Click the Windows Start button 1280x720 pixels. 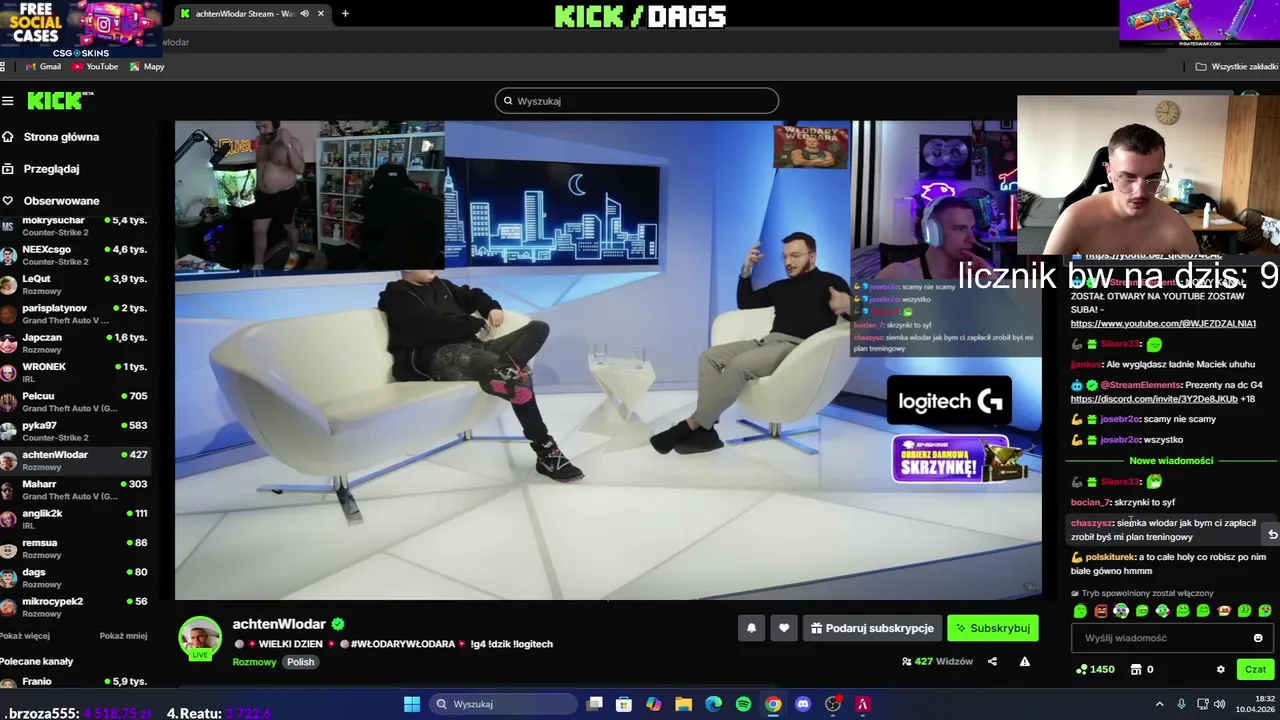[412, 704]
